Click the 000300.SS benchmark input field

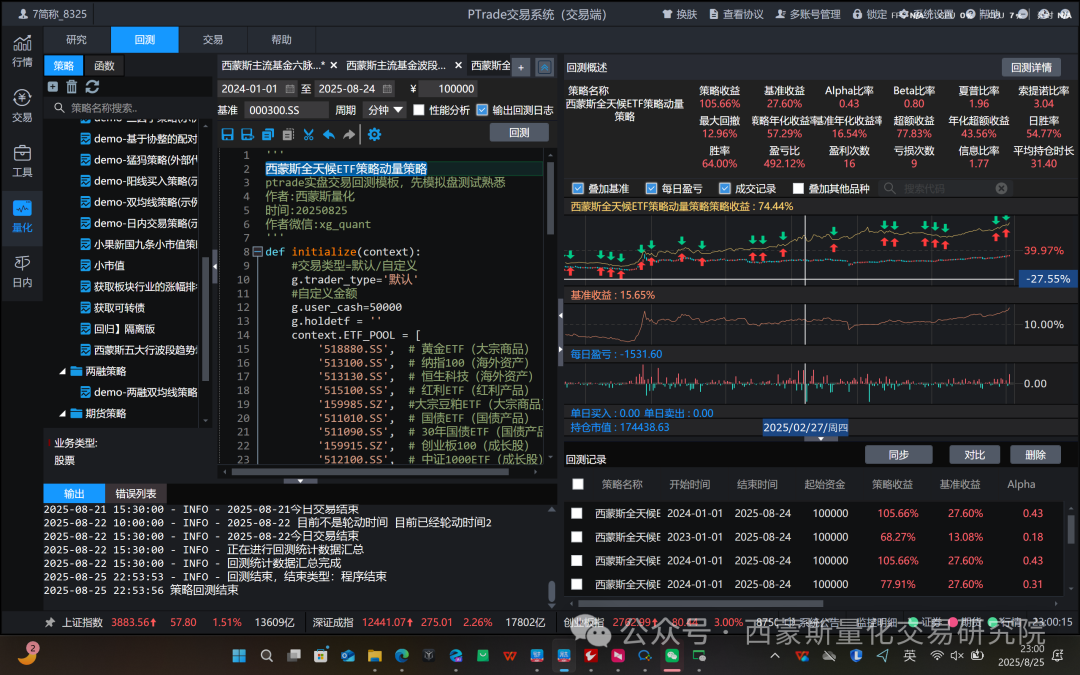click(x=286, y=110)
